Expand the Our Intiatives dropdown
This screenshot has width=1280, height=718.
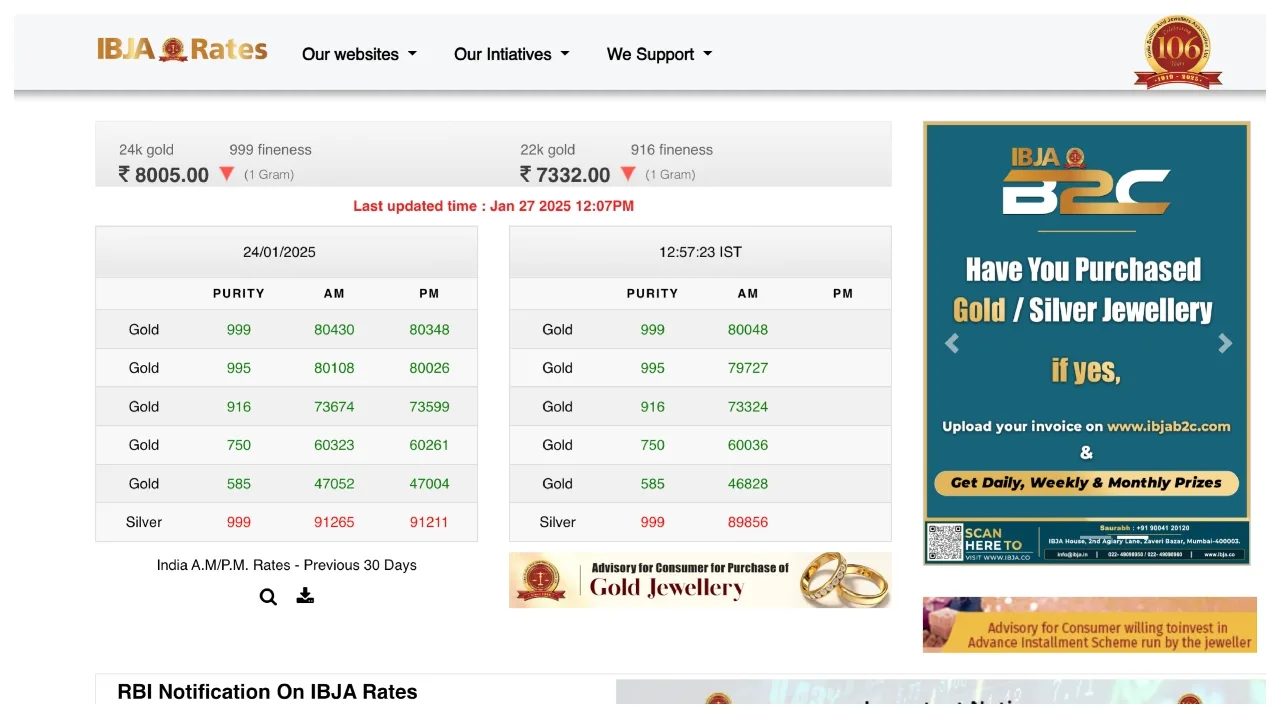[512, 54]
